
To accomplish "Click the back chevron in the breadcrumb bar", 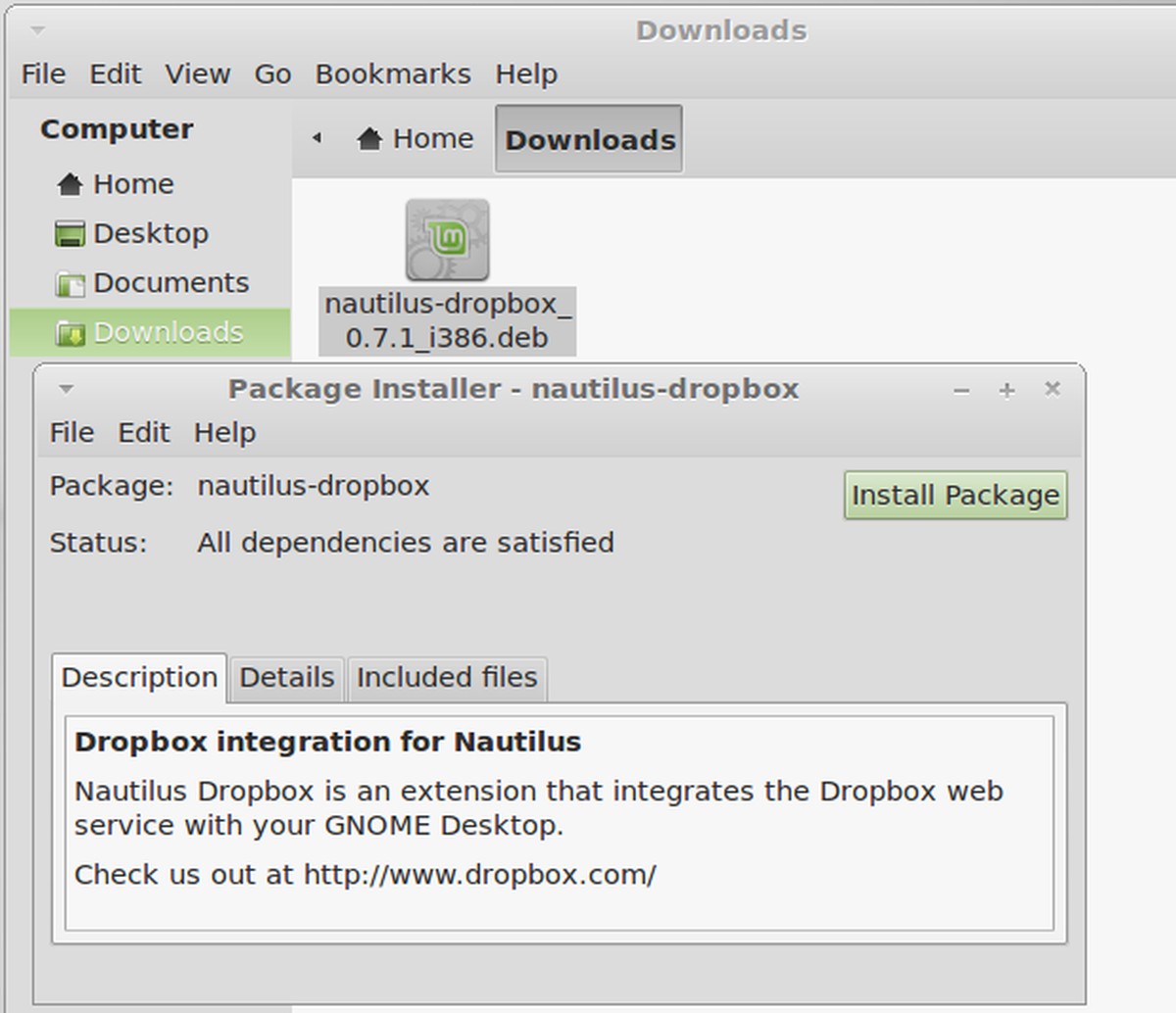I will coord(317,138).
